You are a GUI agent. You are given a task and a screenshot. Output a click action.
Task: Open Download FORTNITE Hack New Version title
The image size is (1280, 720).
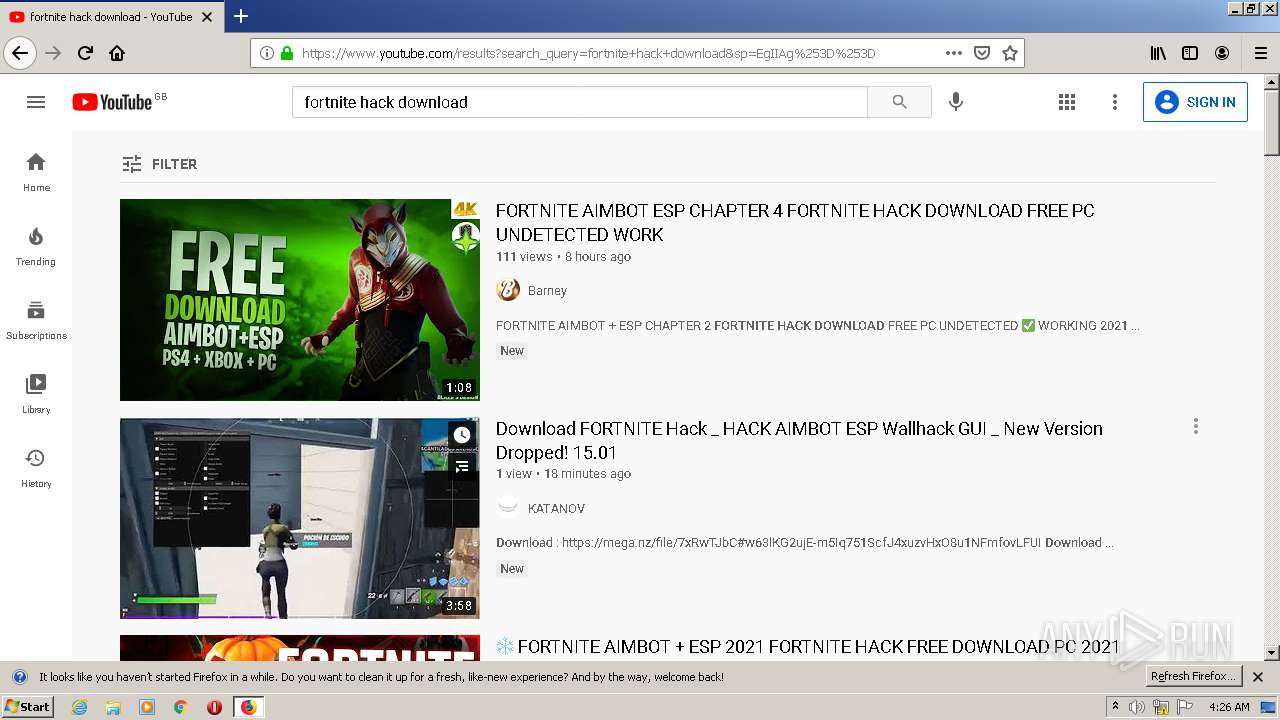[x=799, y=440]
